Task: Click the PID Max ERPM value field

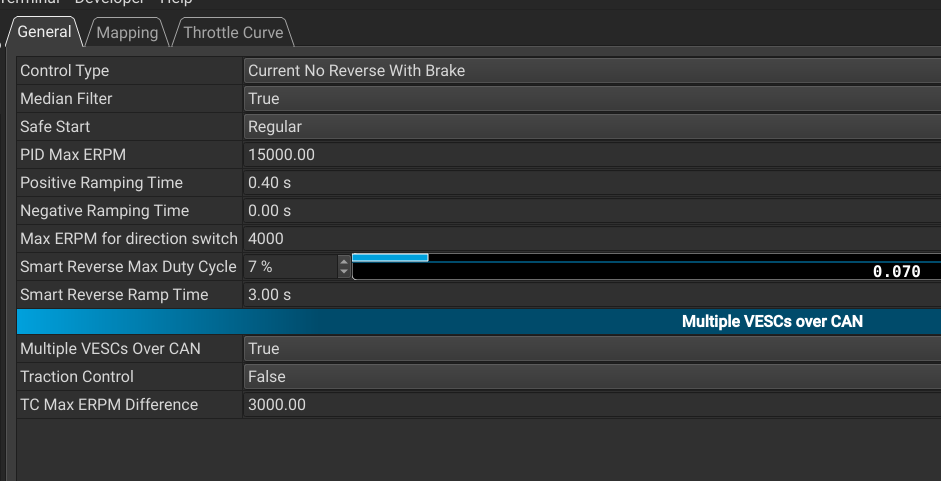Action: point(590,155)
